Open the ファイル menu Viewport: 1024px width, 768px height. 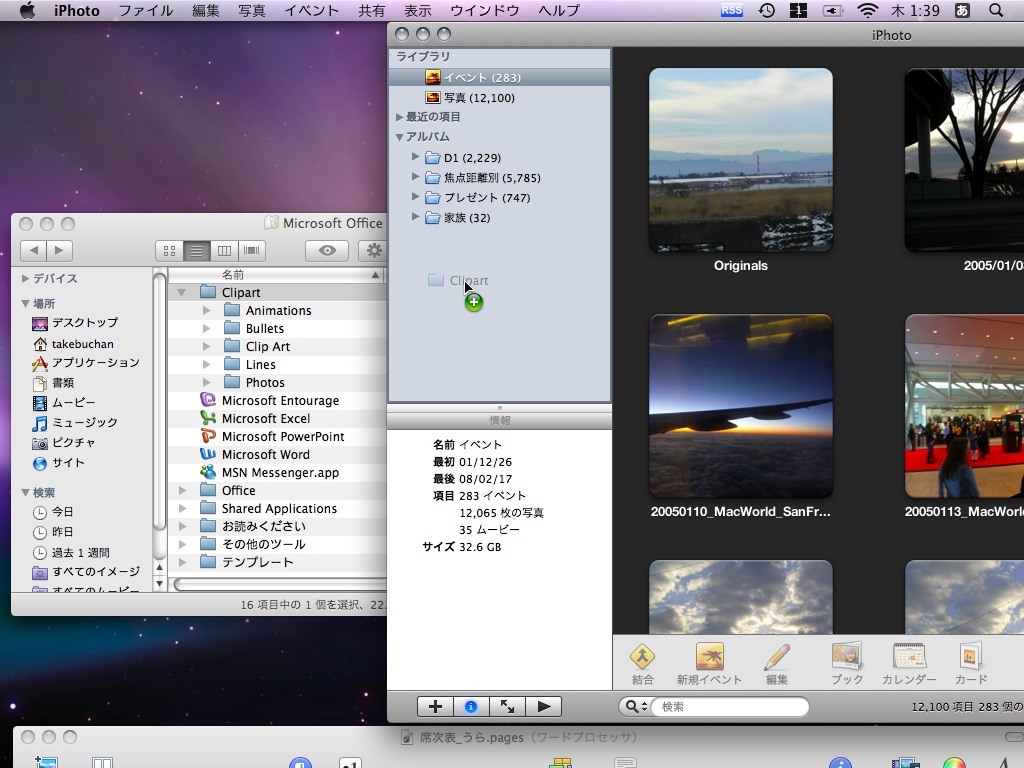coord(146,10)
